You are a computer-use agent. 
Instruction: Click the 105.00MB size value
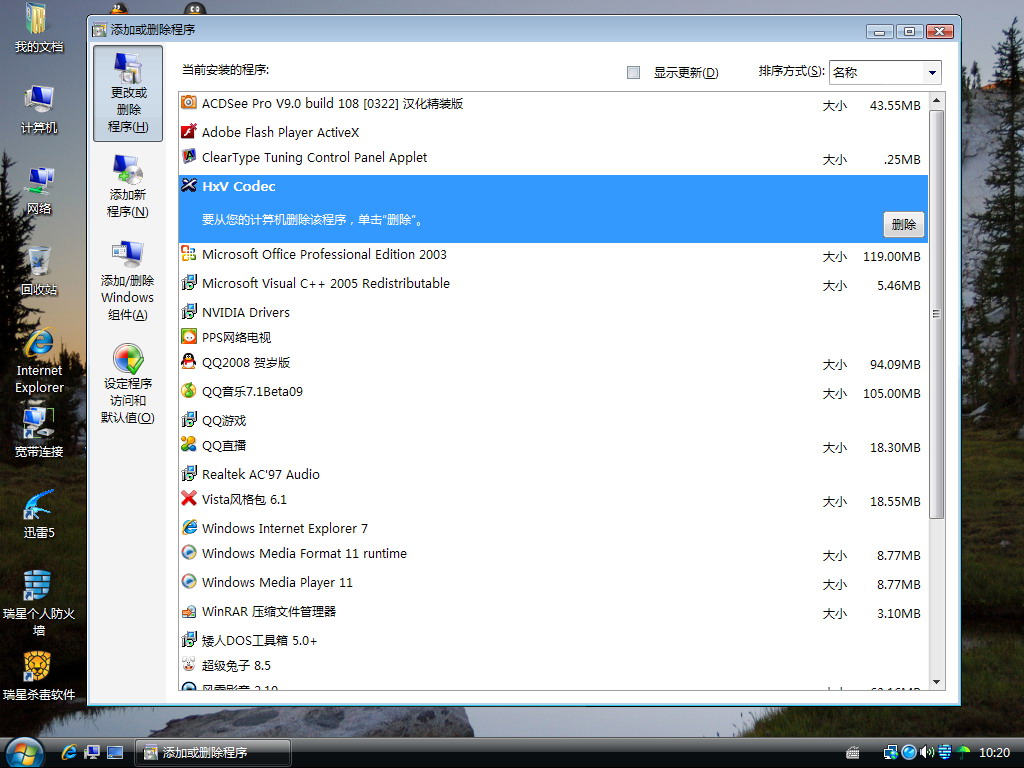point(891,394)
